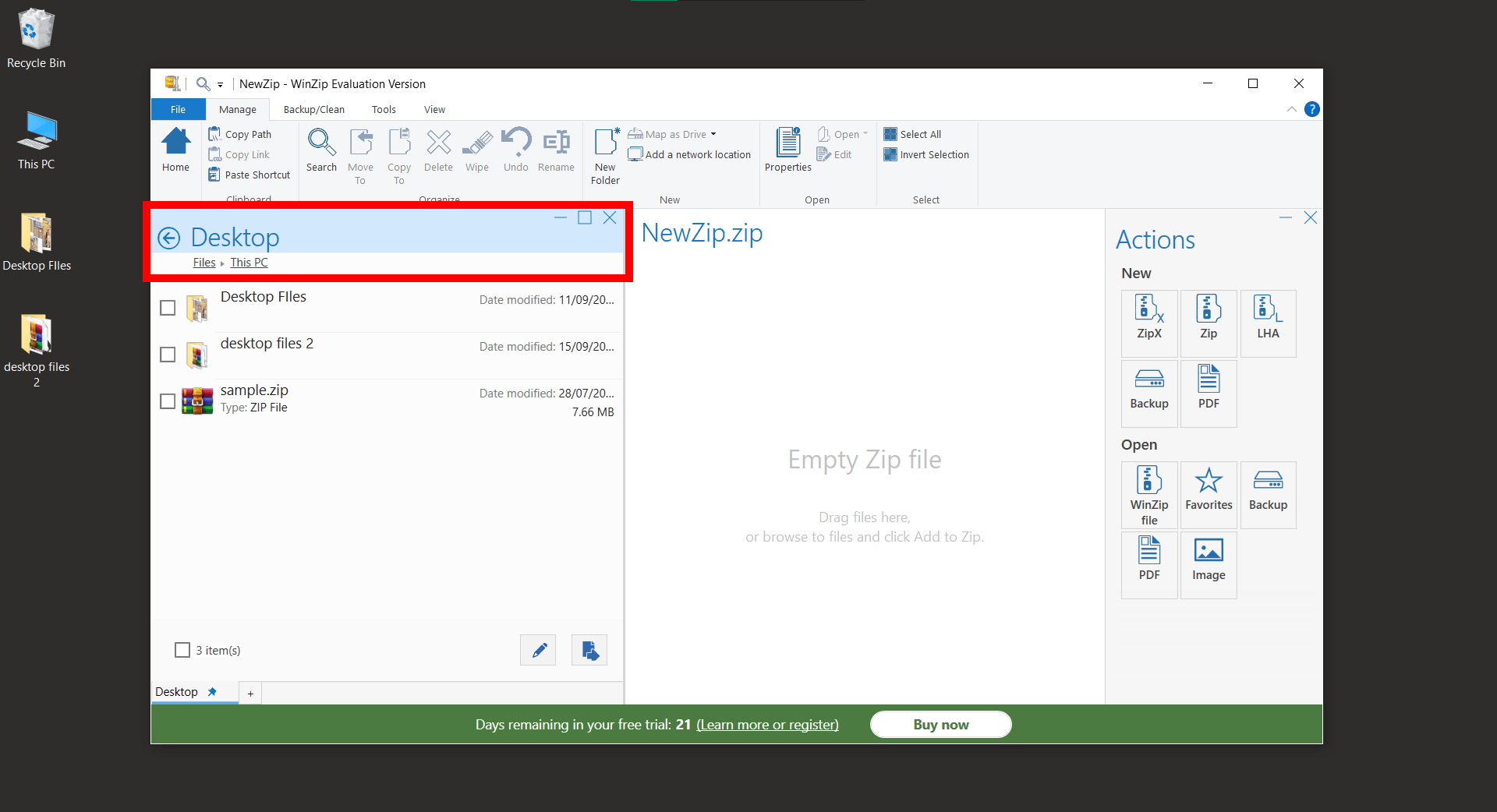1497x812 pixels.
Task: Check the sample.zip file checkbox
Action: 167,401
